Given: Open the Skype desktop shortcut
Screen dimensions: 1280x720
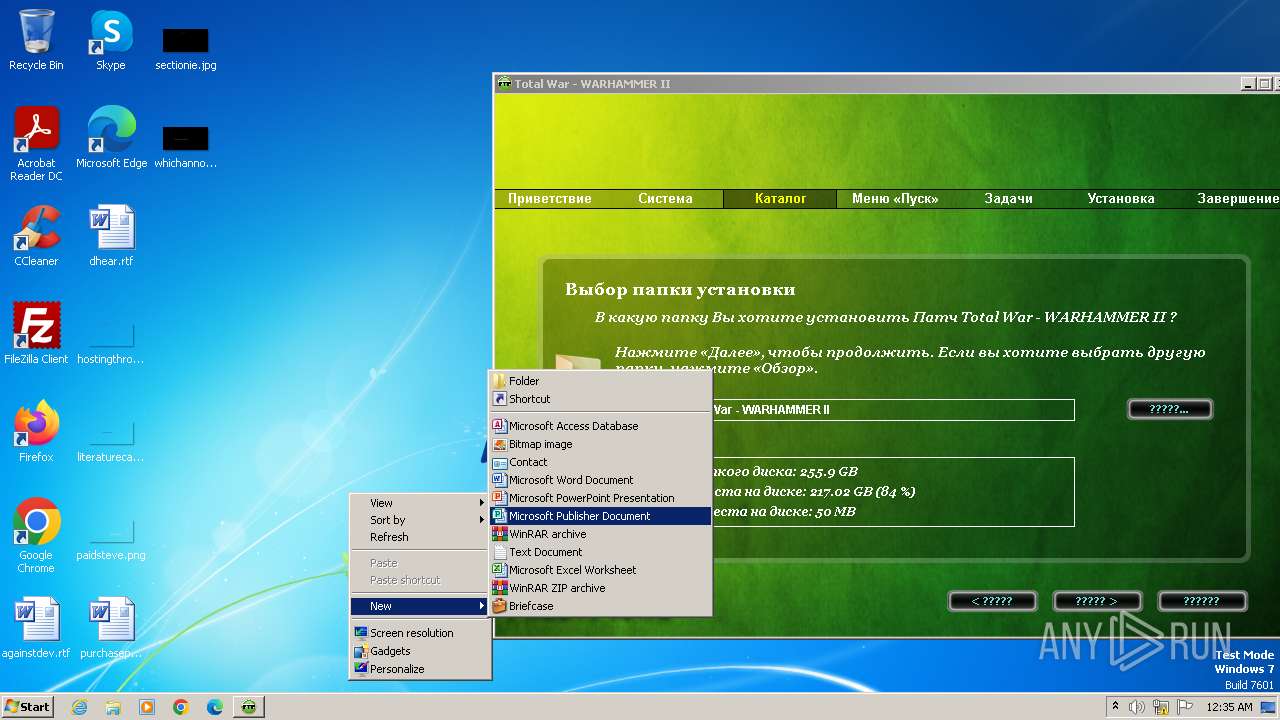Looking at the screenshot, I should 110,40.
